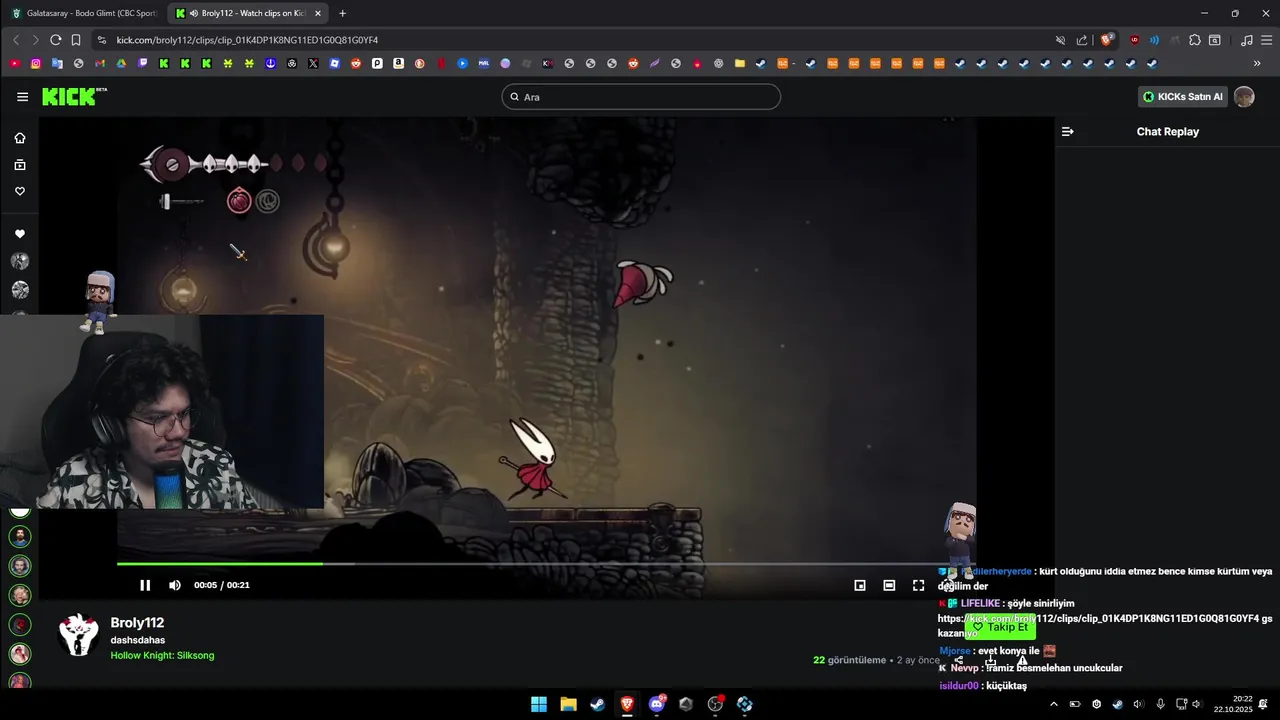Image resolution: width=1280 pixels, height=720 pixels.
Task: Toggle the browser sidebar panel
Action: click(1215, 40)
